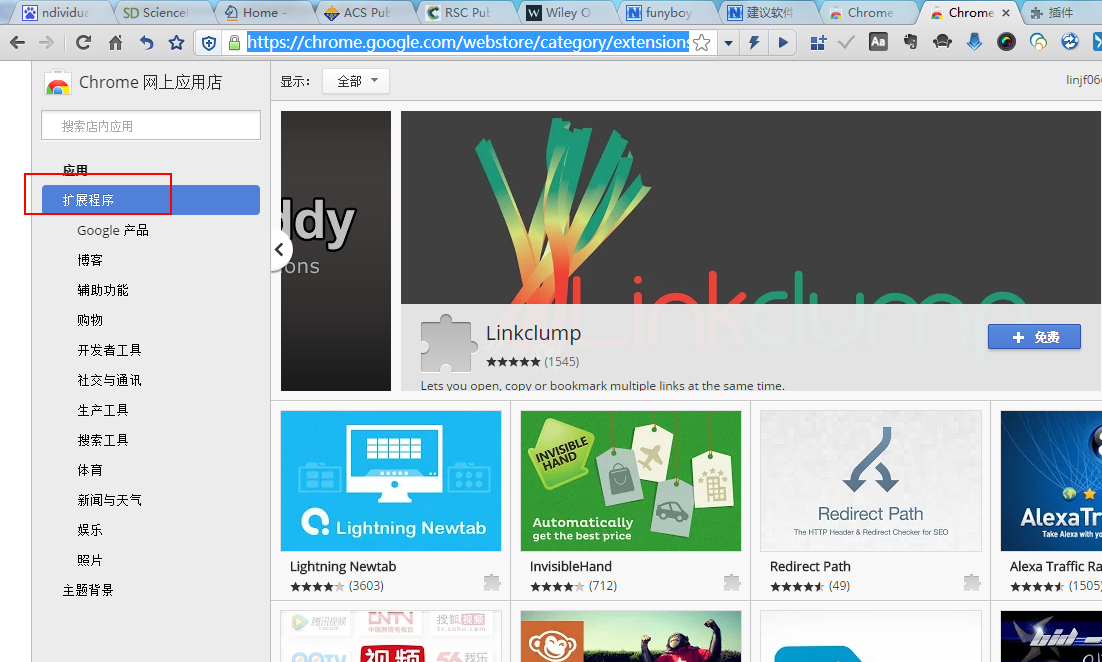Click the Aa dictionary extension icon

click(x=878, y=42)
